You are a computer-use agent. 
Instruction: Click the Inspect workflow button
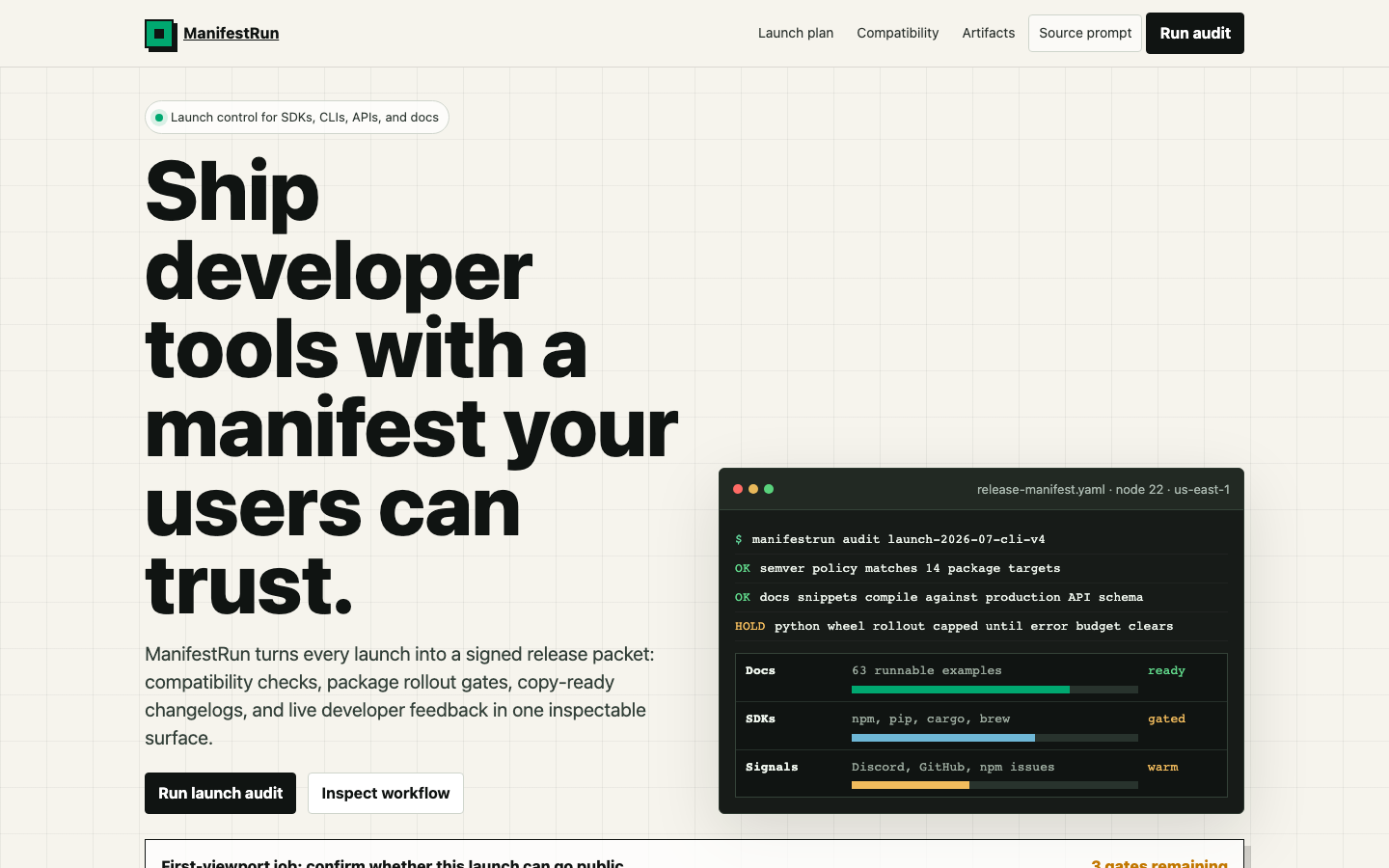coord(386,793)
